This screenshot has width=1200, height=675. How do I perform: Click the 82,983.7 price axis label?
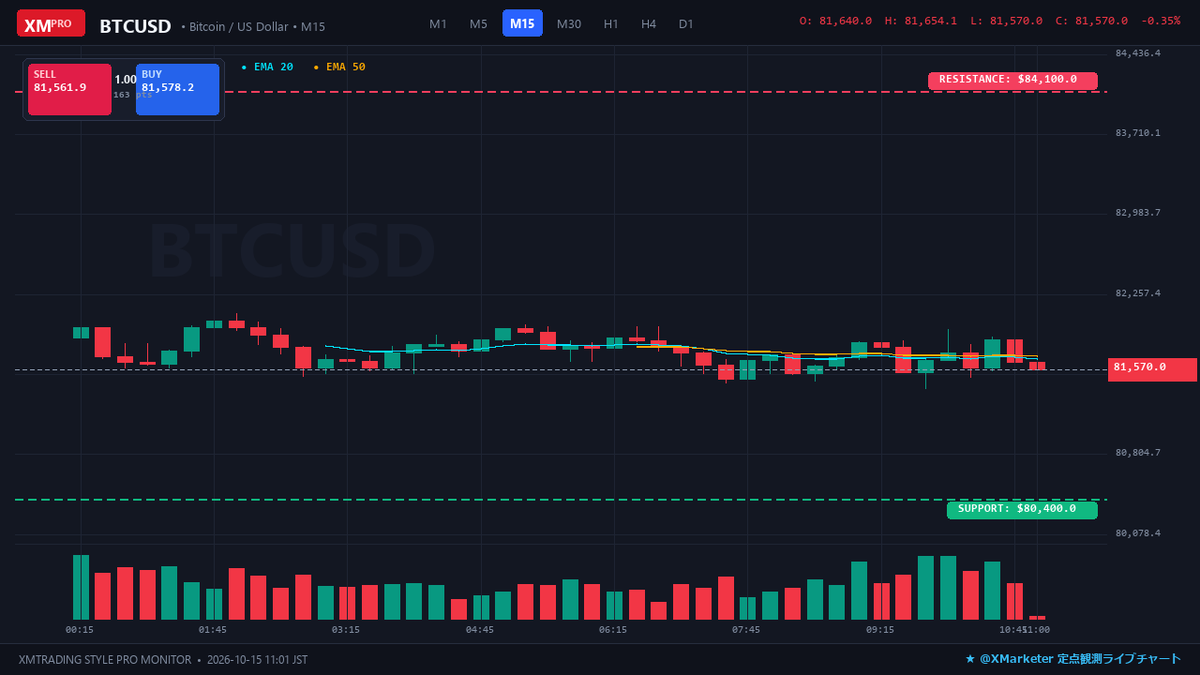point(1138,213)
